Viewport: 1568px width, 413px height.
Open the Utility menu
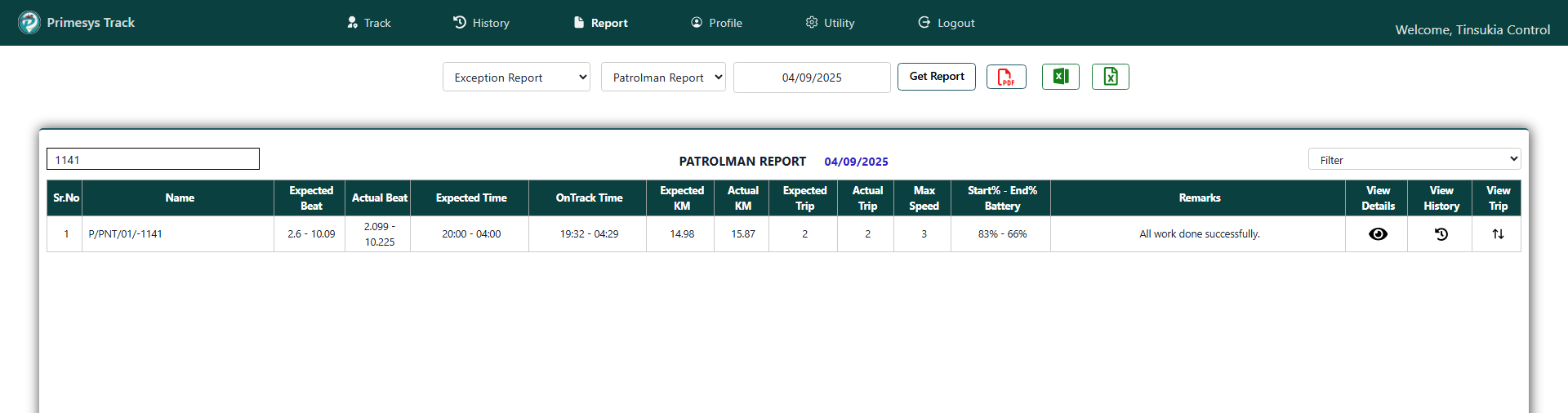pyautogui.click(x=831, y=23)
